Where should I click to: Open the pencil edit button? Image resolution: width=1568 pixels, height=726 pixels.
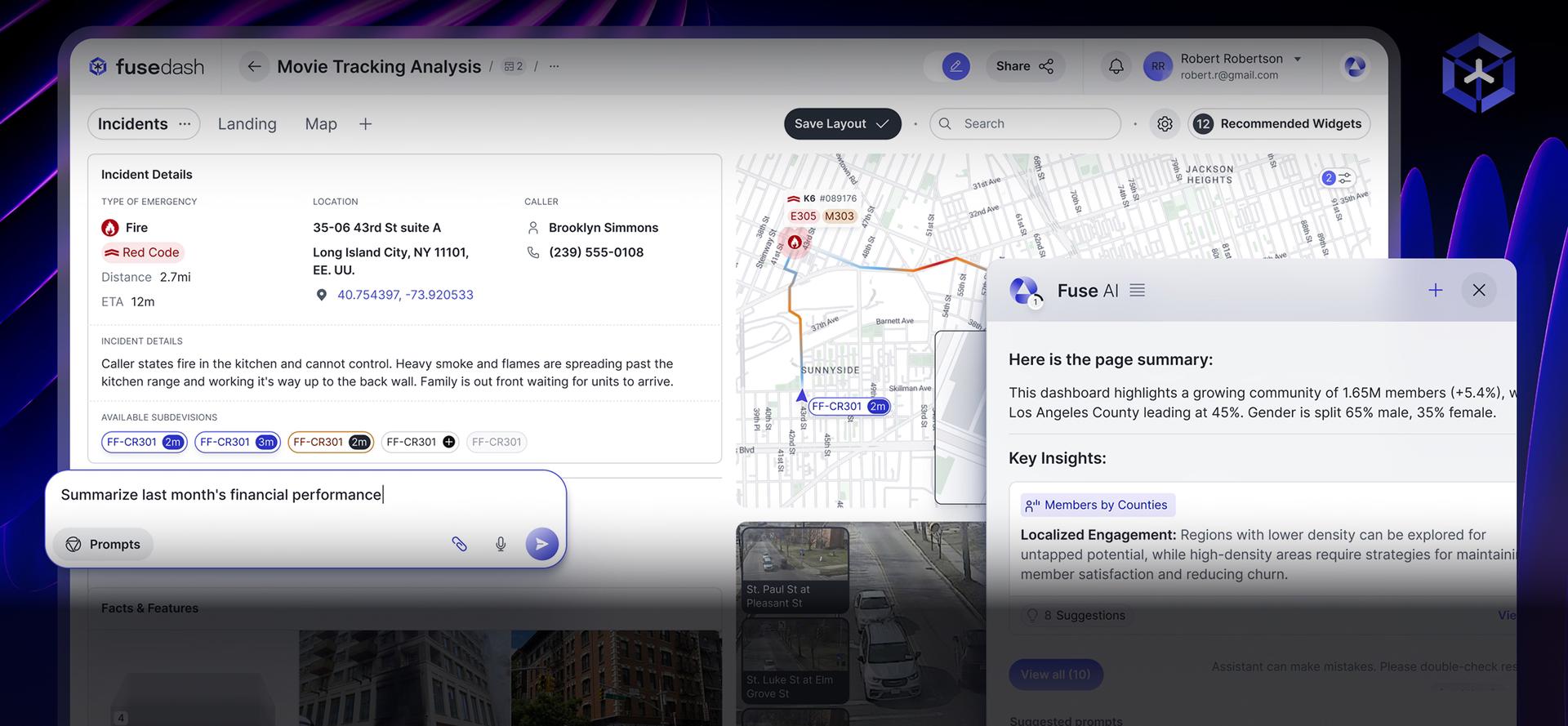pyautogui.click(x=955, y=66)
